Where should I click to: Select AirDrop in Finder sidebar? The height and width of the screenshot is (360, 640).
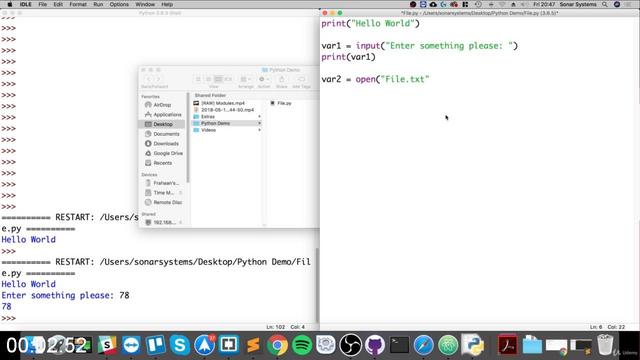click(162, 105)
